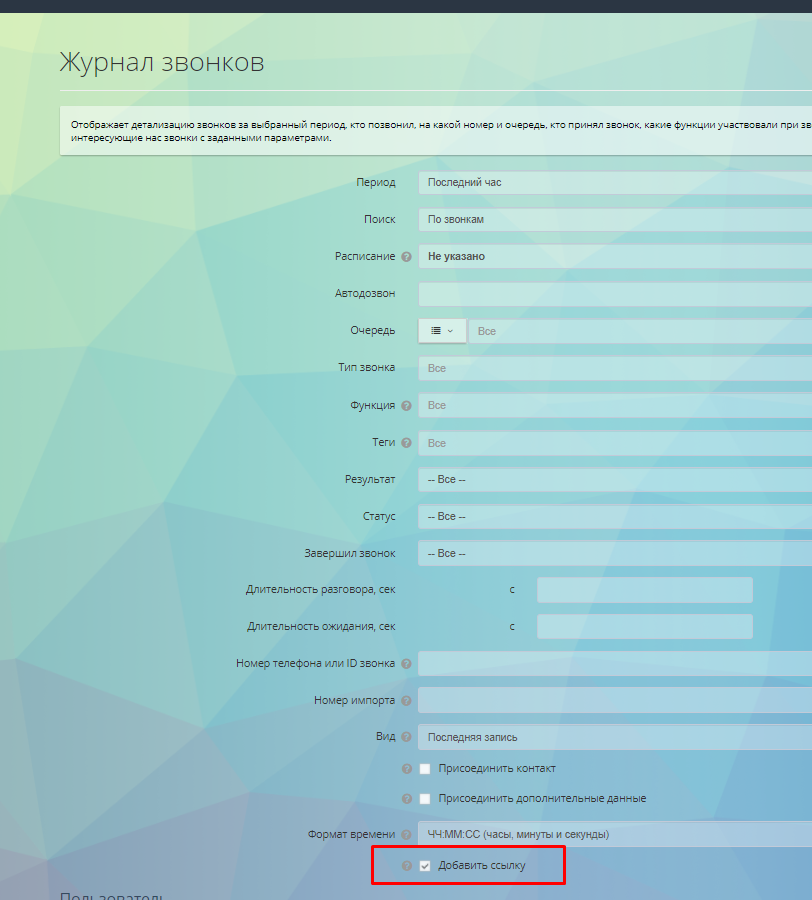Click help icon before Добавить ссылку checkbox

(407, 866)
